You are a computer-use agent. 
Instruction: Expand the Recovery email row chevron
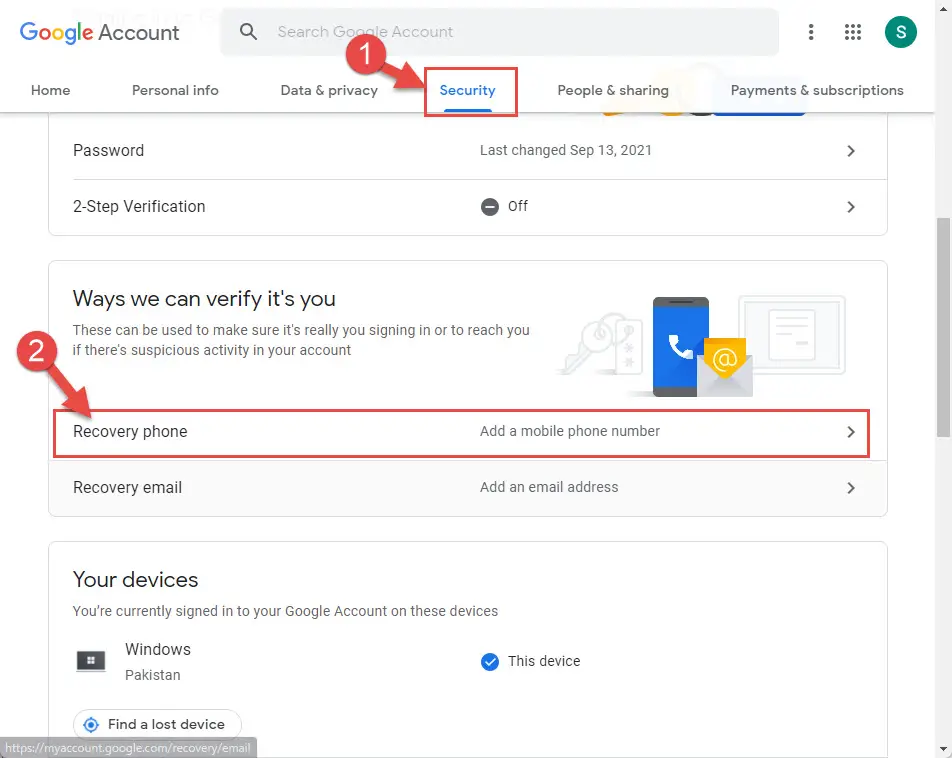tap(851, 488)
